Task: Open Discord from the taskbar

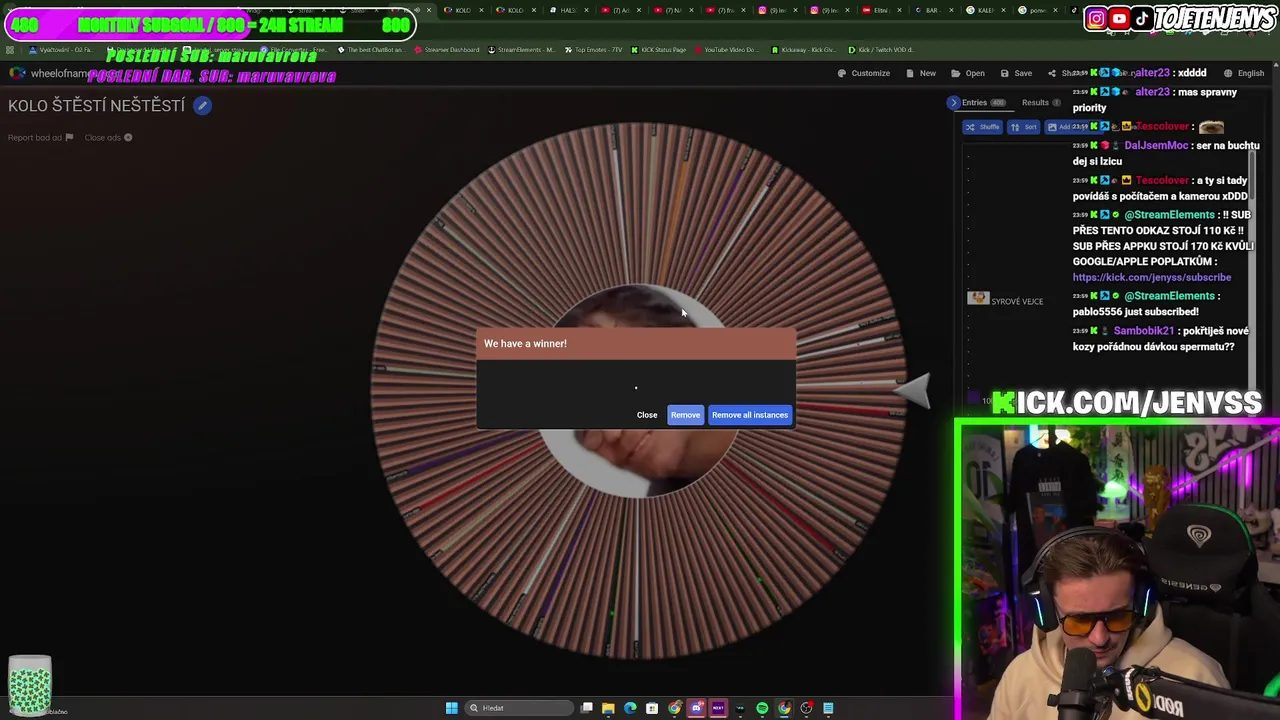Action: [x=696, y=708]
